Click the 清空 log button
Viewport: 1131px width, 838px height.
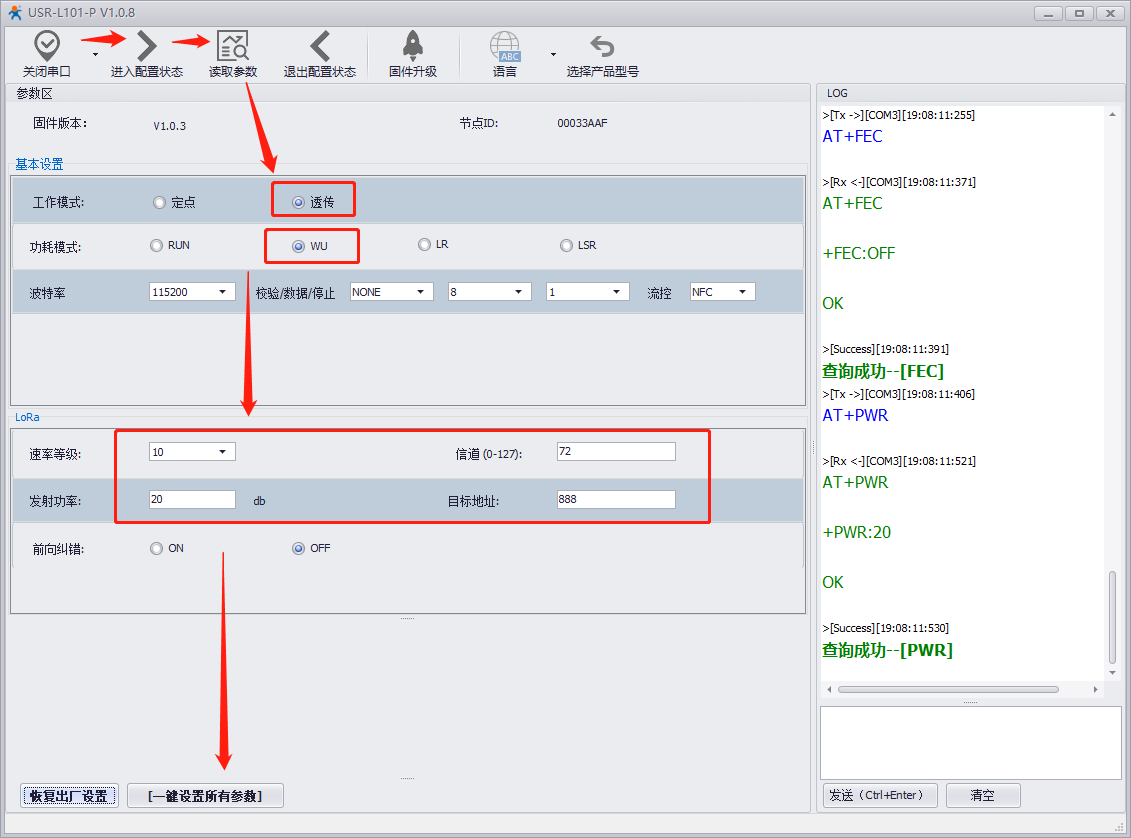point(982,795)
